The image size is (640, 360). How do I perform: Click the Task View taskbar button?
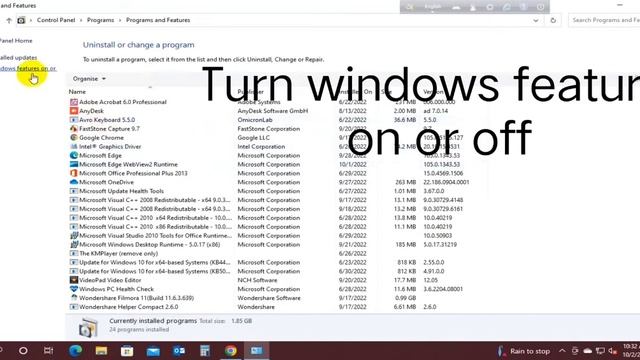click(49, 351)
